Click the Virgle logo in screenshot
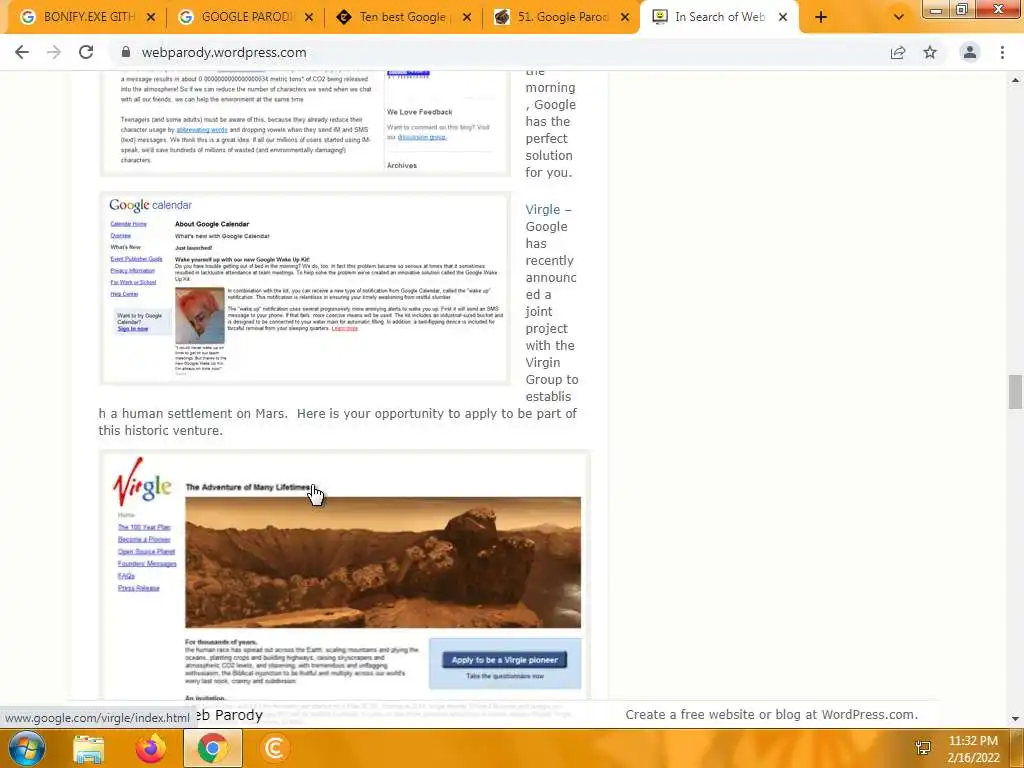Screen dimensions: 1024x768 tap(142, 482)
